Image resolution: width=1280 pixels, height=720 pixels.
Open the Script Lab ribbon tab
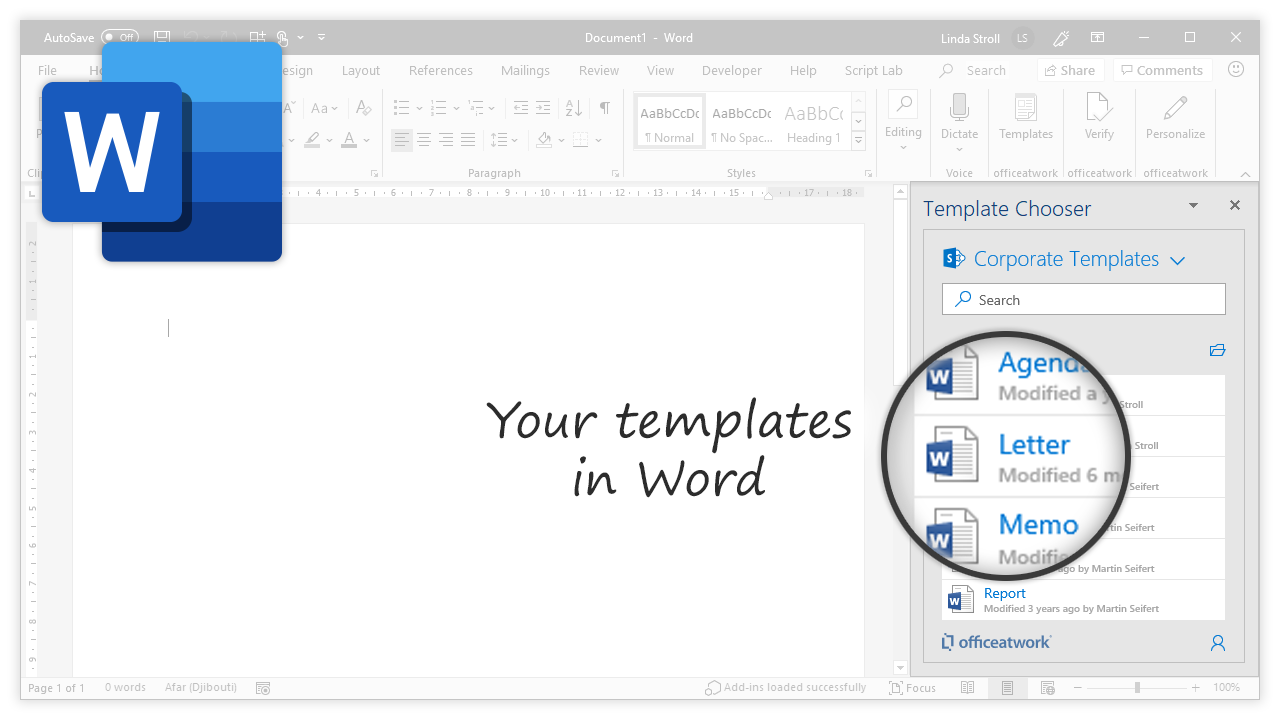pyautogui.click(x=873, y=70)
